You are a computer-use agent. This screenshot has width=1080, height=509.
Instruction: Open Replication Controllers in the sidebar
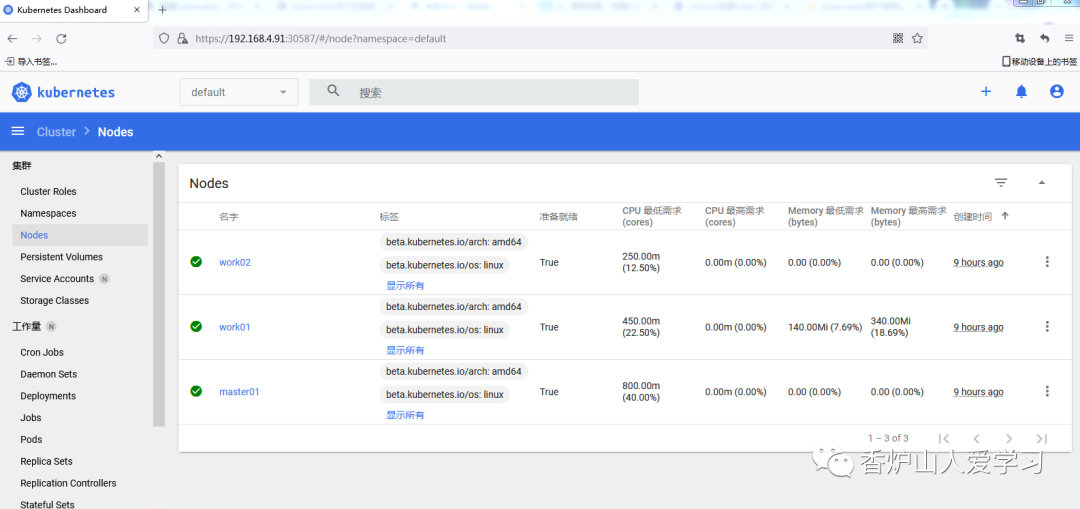click(x=68, y=484)
